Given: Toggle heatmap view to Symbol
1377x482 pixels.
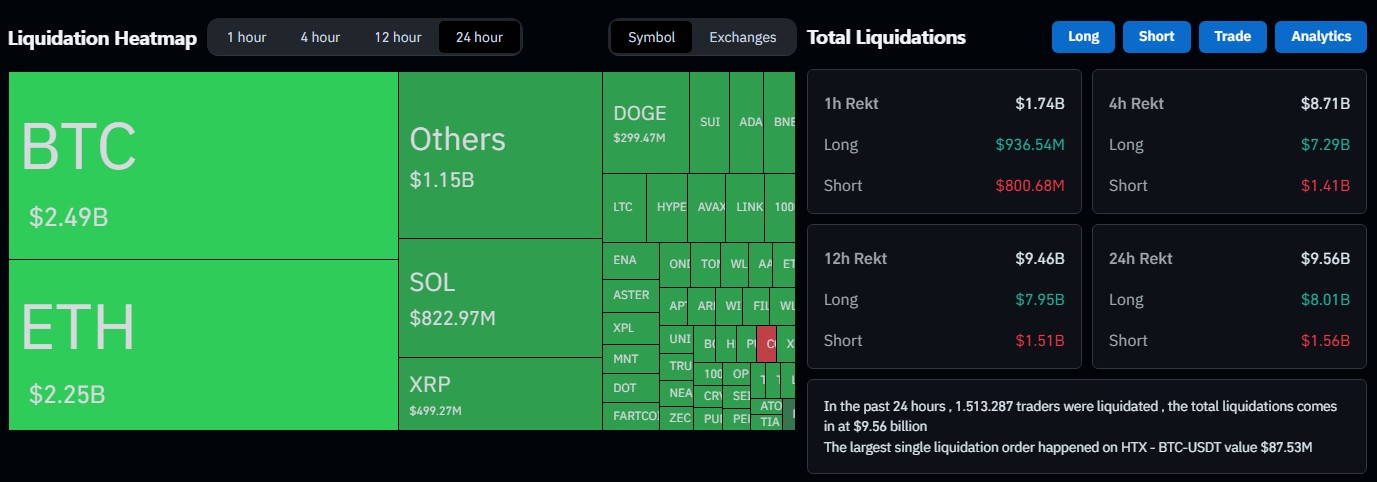Looking at the screenshot, I should click(652, 38).
